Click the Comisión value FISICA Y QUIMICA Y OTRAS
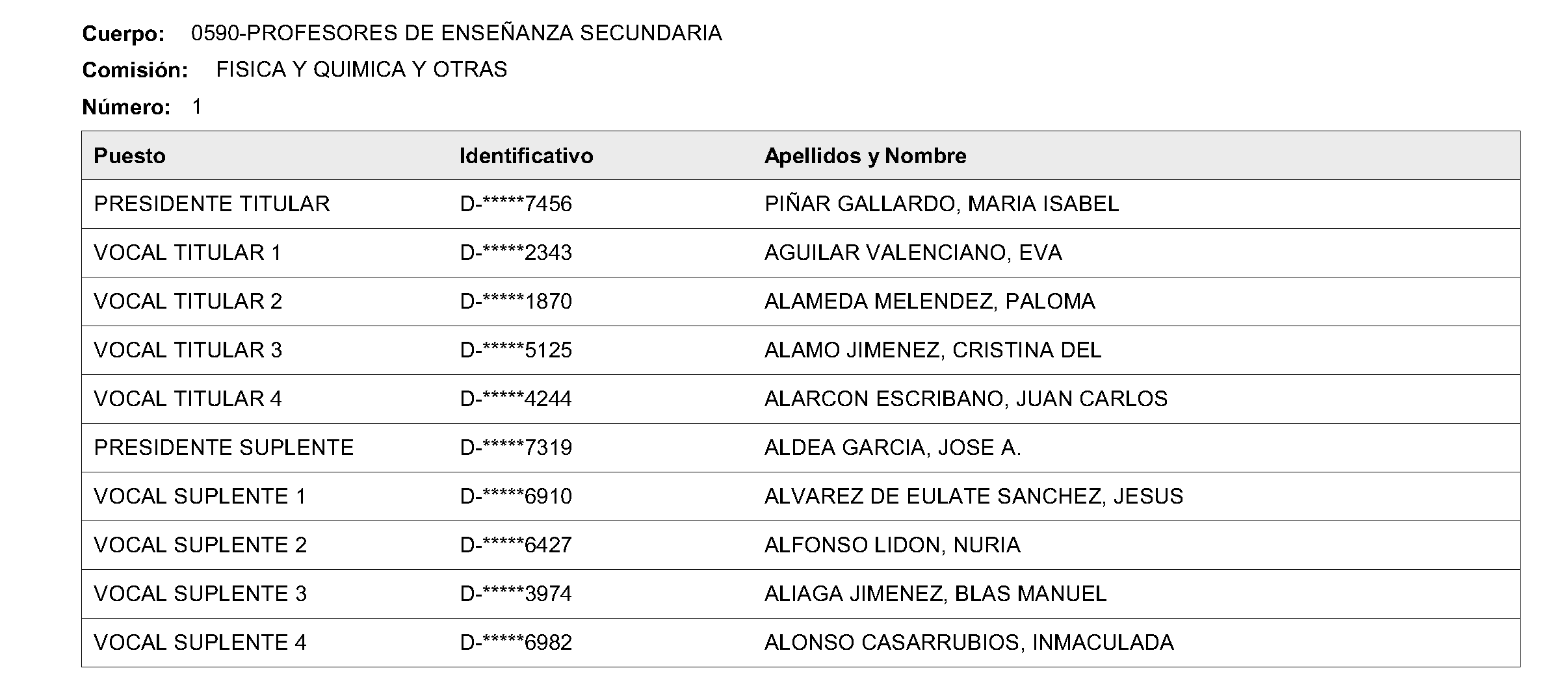The width and height of the screenshot is (1568, 681). 361,70
